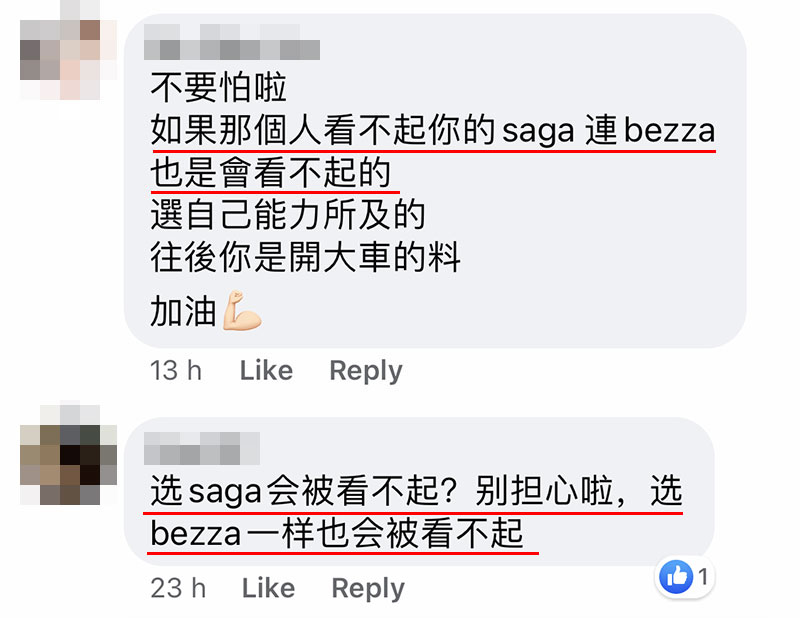The width and height of the screenshot is (800, 618).
Task: Open the second commenter's blurred name link
Action: tap(202, 448)
